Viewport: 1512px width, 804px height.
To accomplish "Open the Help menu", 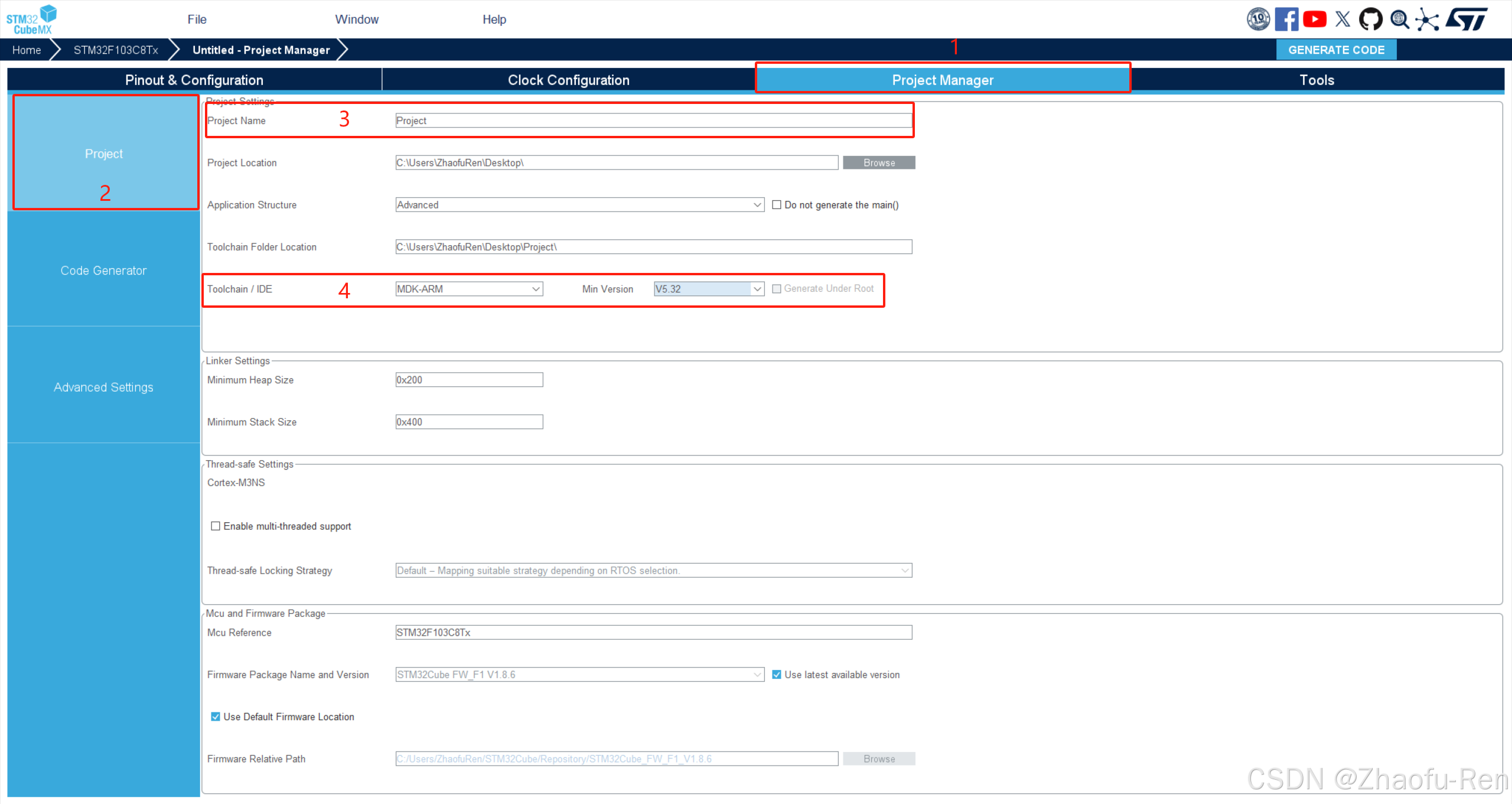I will [x=494, y=19].
